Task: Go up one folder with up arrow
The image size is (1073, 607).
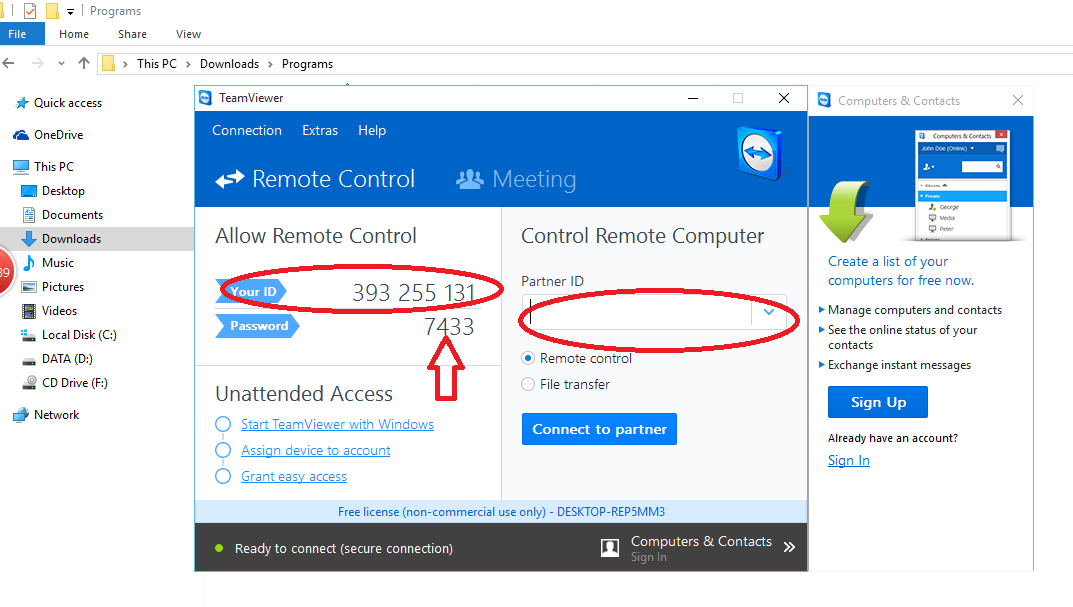Action: click(x=83, y=63)
